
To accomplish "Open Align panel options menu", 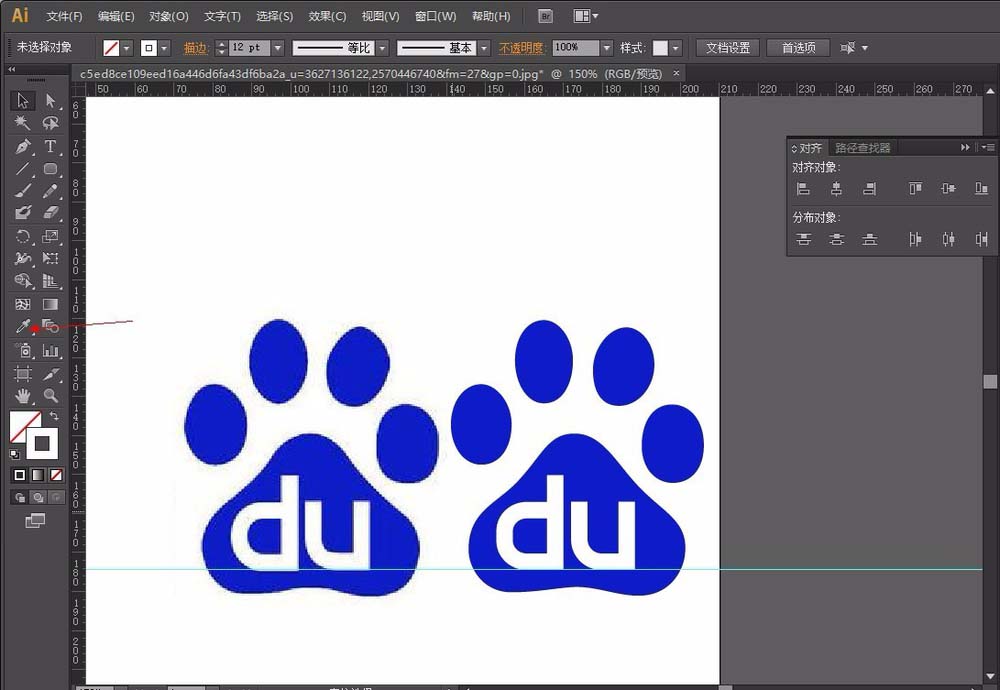I will 989,147.
